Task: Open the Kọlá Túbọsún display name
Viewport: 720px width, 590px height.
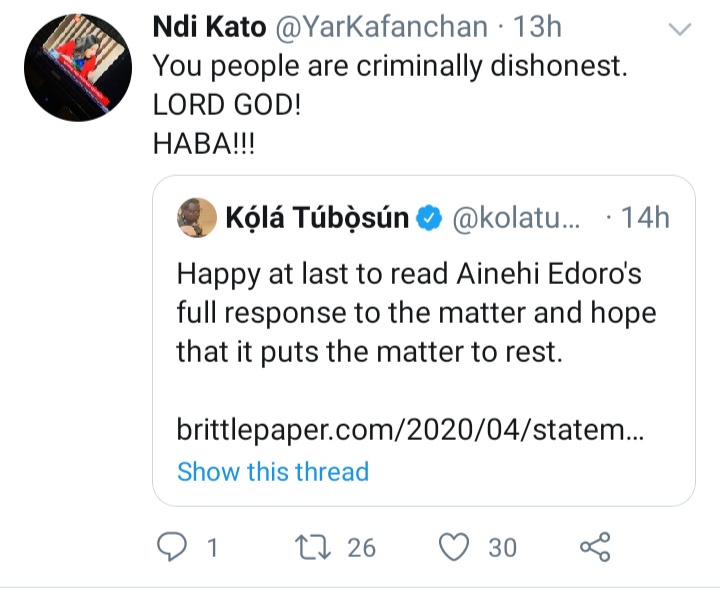Action: coord(317,217)
